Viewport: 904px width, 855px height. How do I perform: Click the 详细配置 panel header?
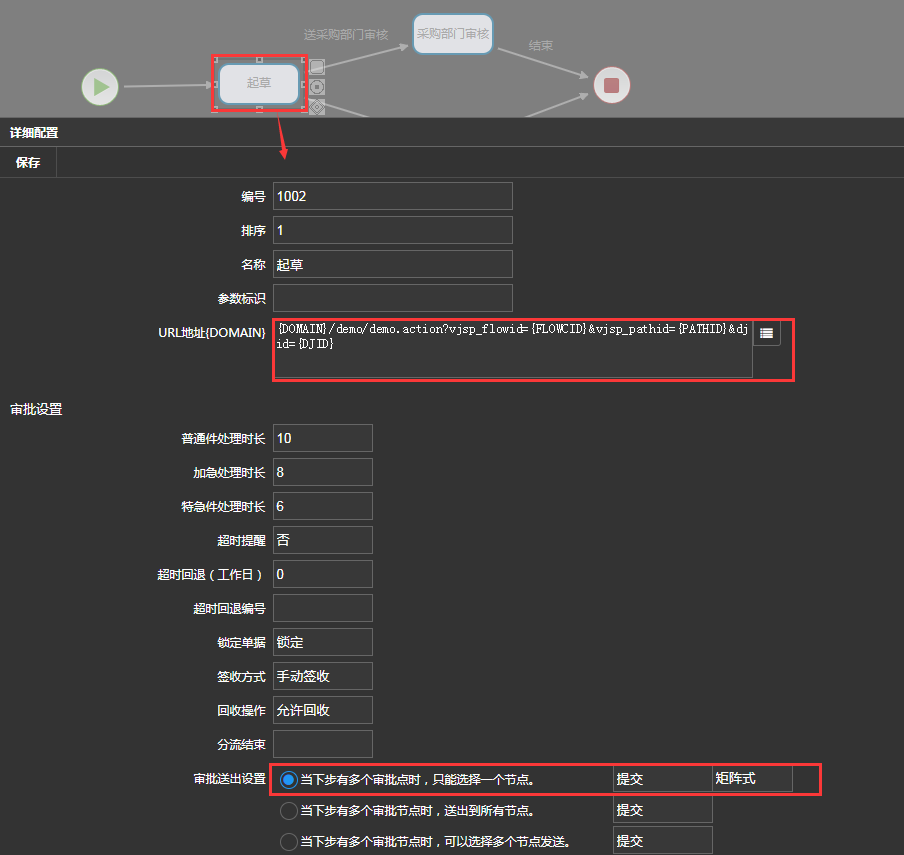(34, 132)
